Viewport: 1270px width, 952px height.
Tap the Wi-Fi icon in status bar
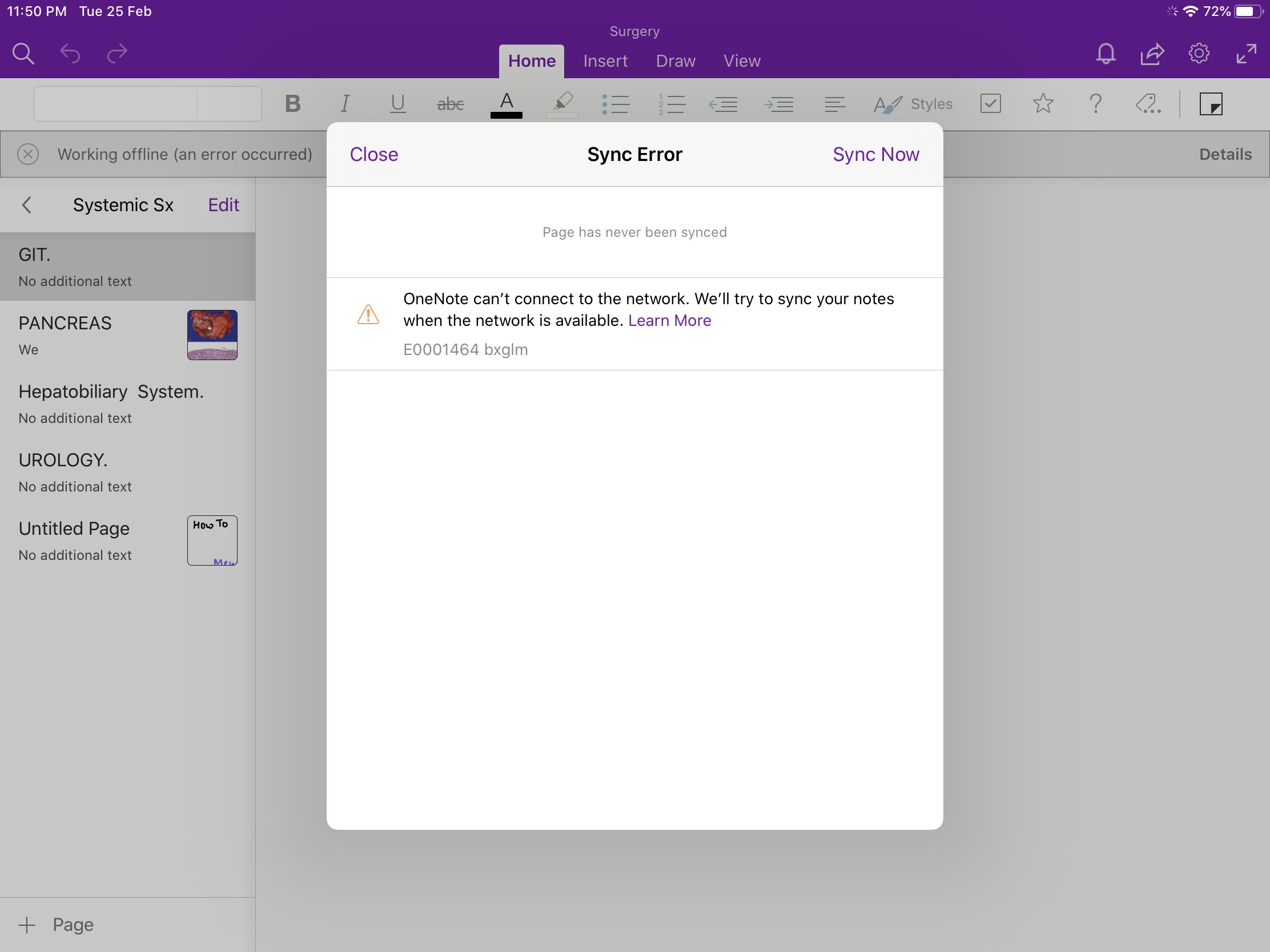[x=1191, y=11]
